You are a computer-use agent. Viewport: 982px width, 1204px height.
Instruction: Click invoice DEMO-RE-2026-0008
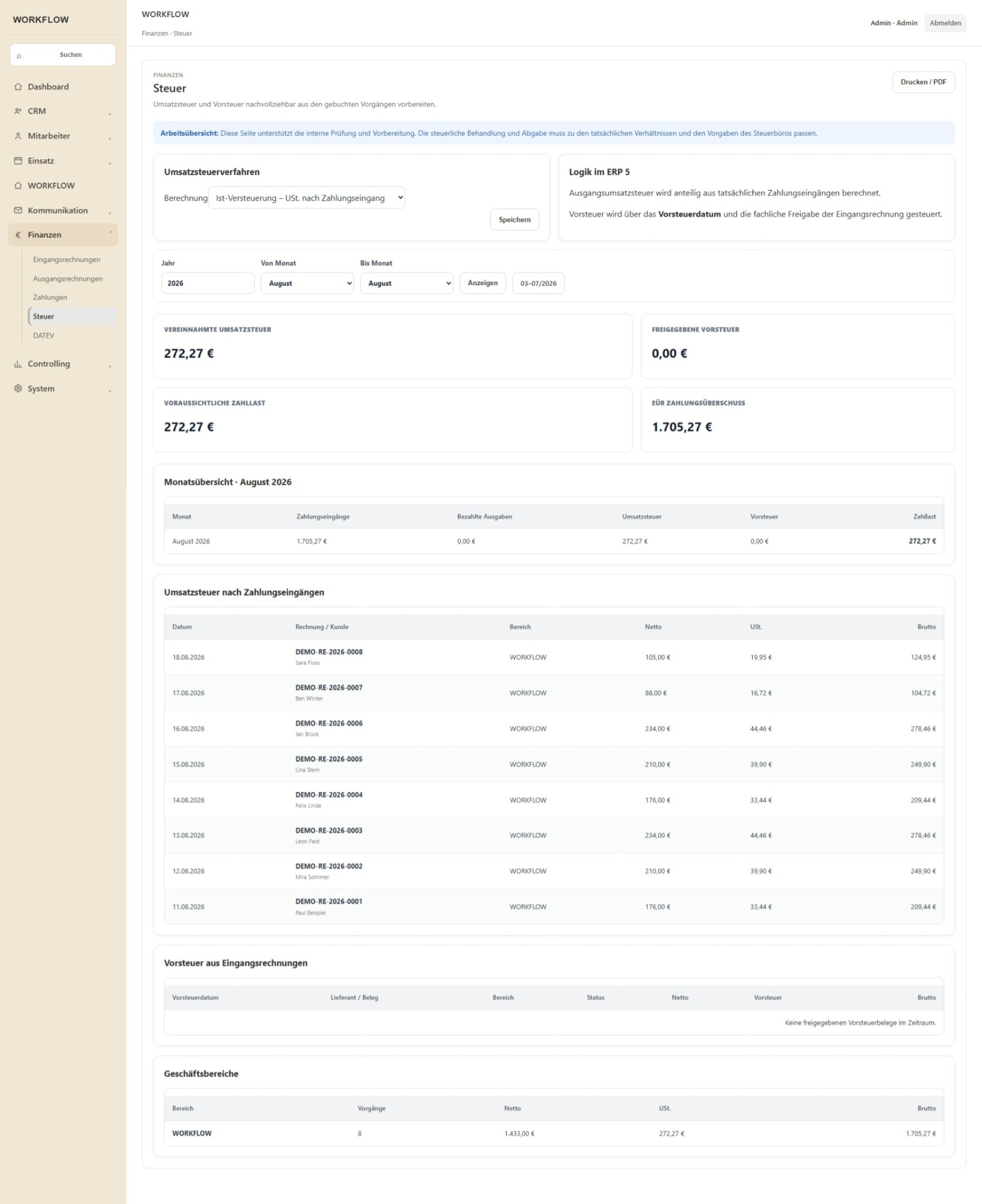[329, 652]
